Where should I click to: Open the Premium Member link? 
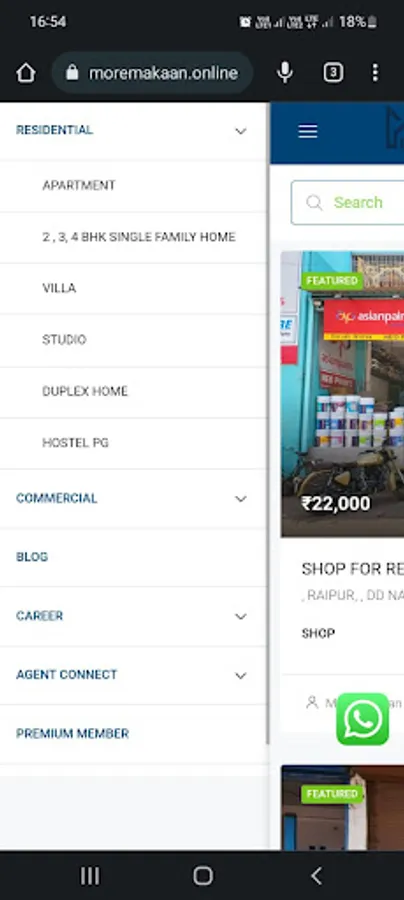tap(72, 734)
